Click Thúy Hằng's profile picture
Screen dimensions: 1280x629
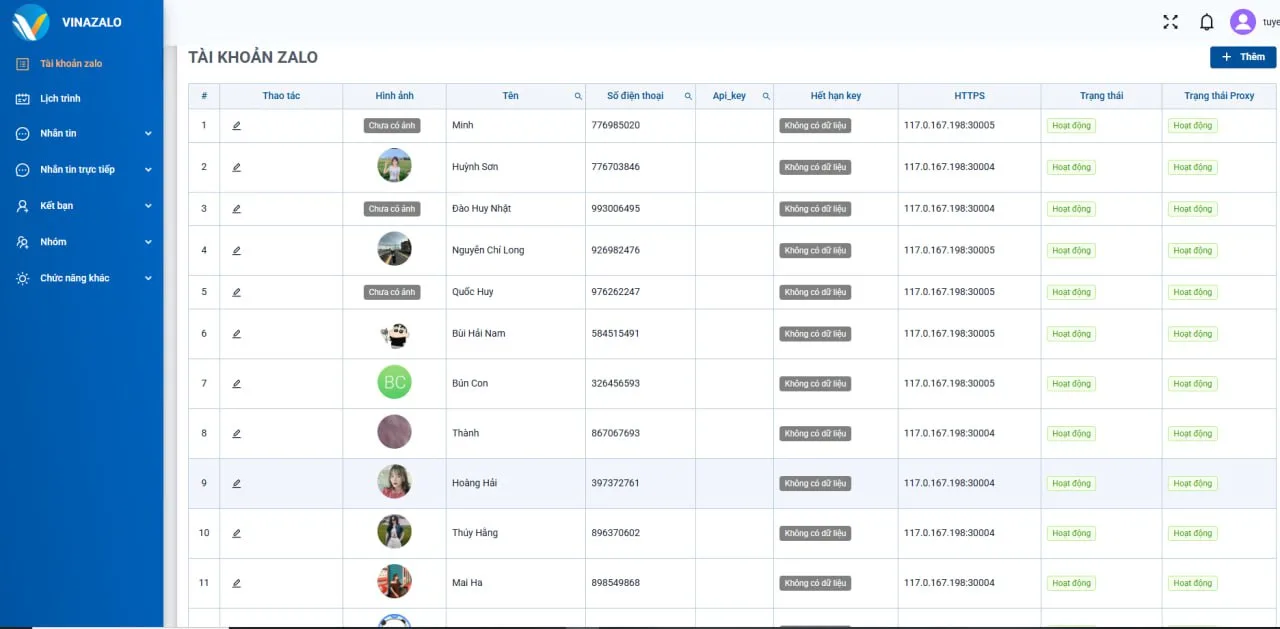[x=394, y=532]
